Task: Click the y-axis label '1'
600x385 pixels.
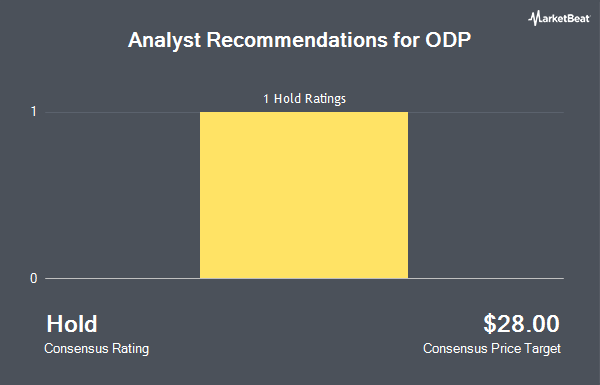Action: [34, 112]
